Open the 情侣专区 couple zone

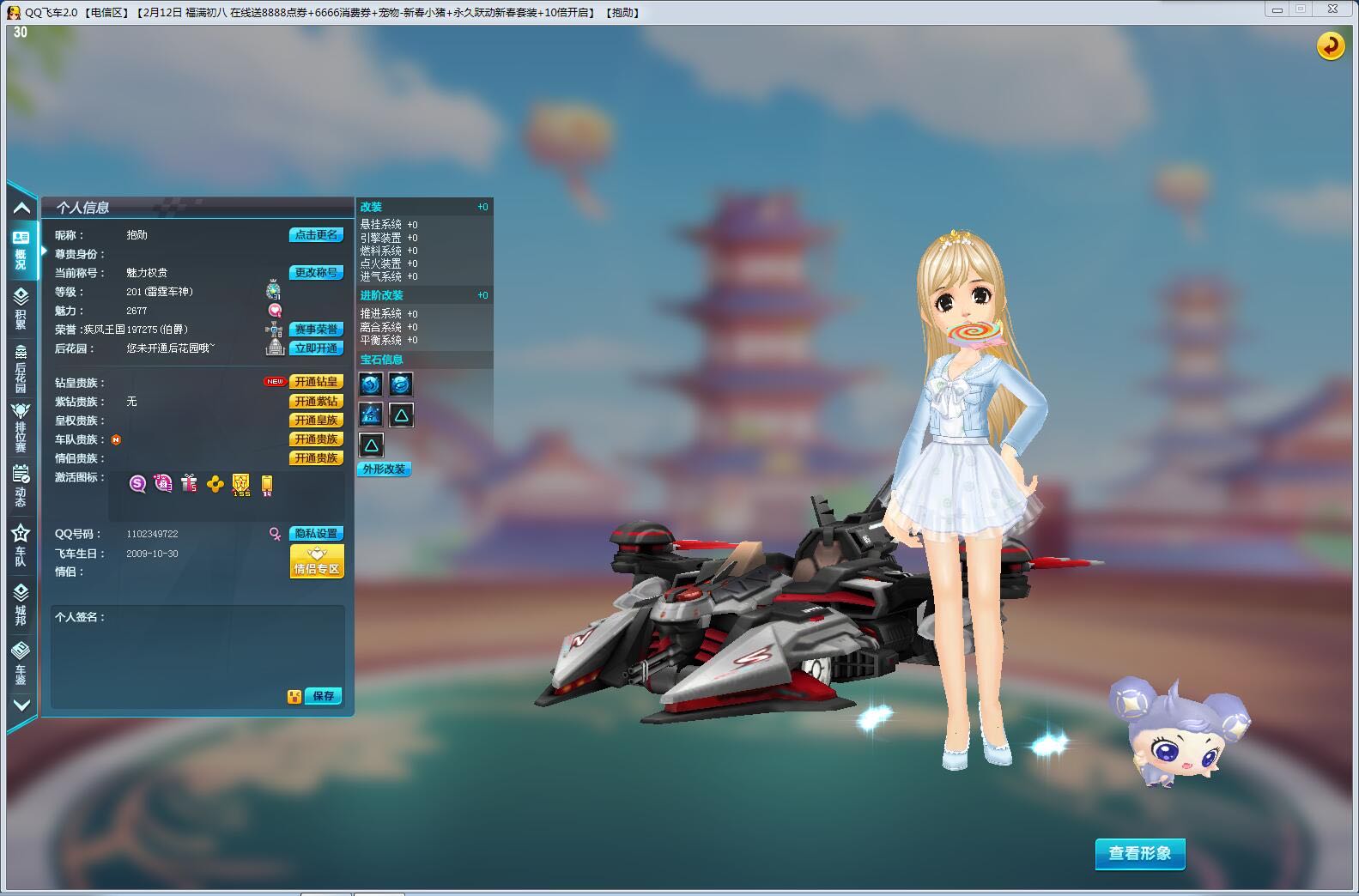pos(317,561)
